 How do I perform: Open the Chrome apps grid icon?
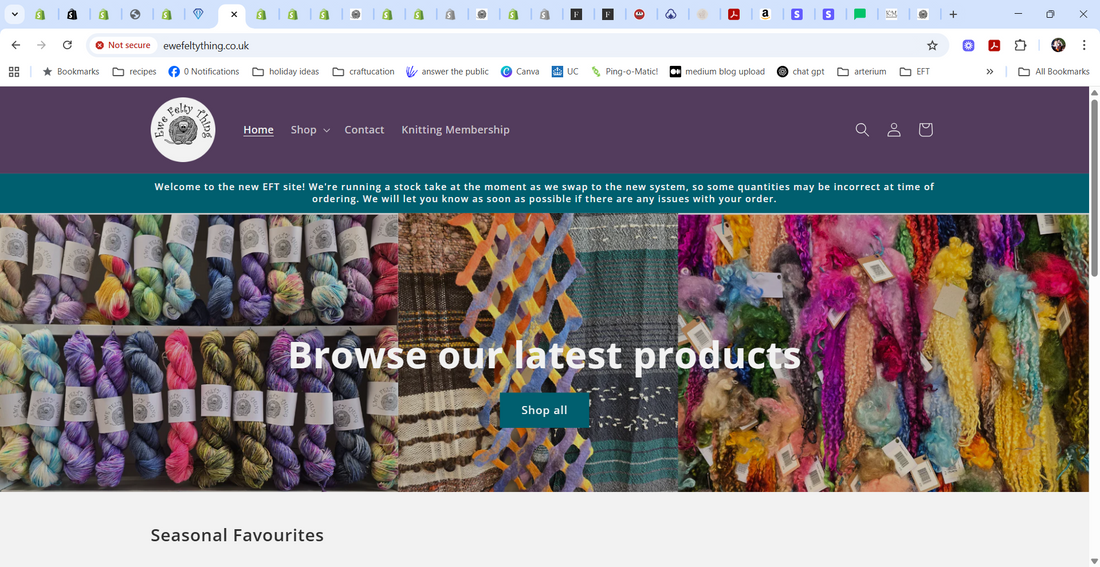(x=14, y=72)
